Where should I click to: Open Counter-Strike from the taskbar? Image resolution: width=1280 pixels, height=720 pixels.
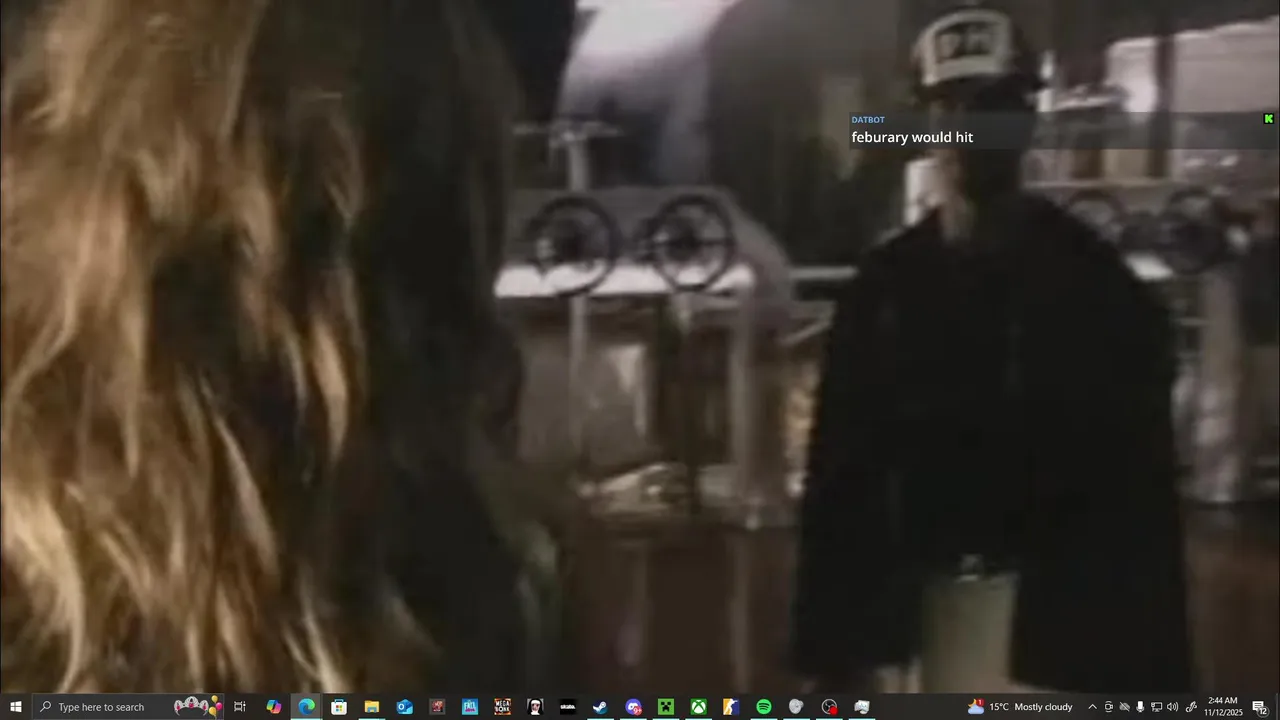(x=731, y=707)
